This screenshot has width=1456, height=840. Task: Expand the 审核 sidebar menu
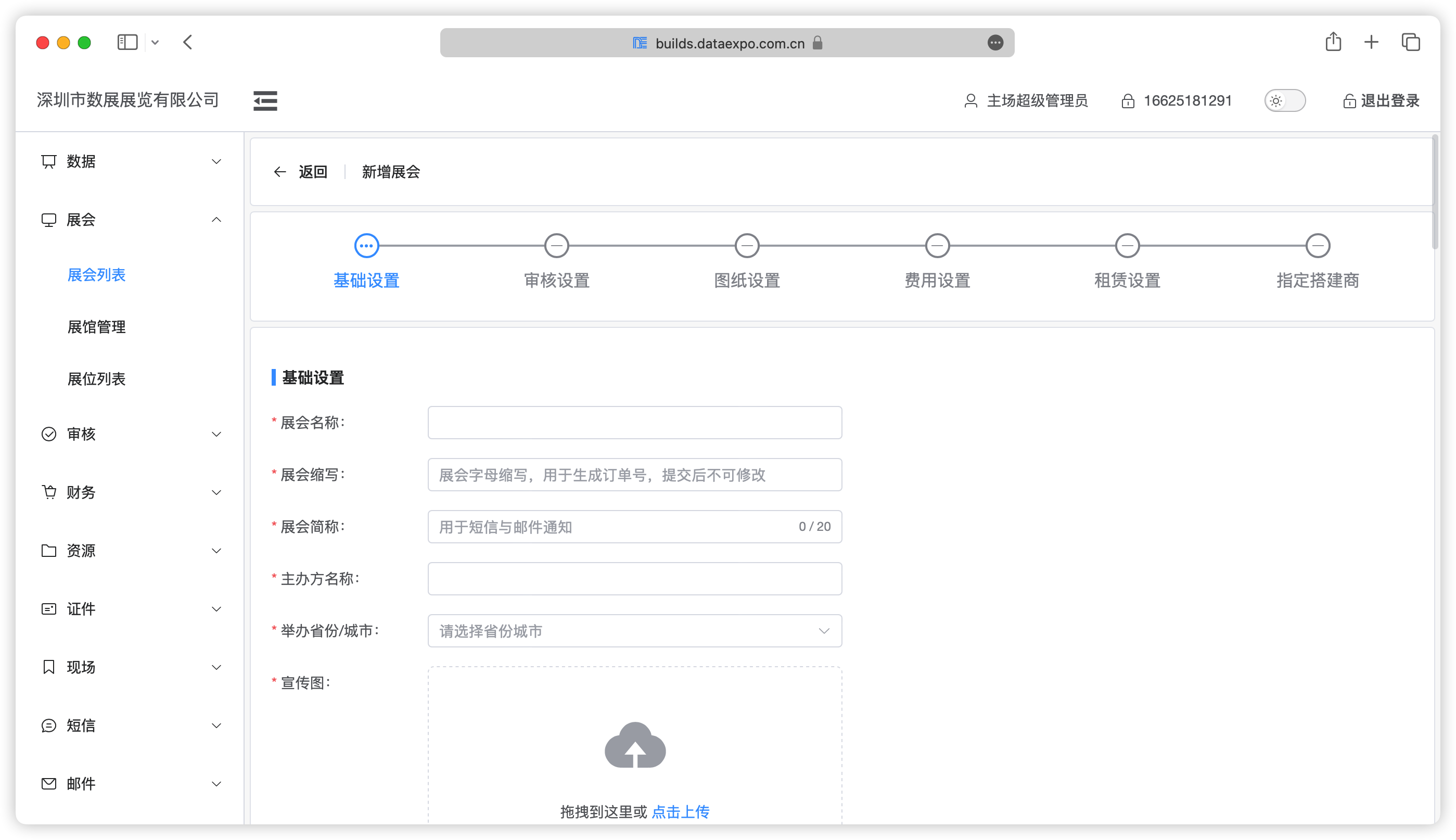click(131, 434)
